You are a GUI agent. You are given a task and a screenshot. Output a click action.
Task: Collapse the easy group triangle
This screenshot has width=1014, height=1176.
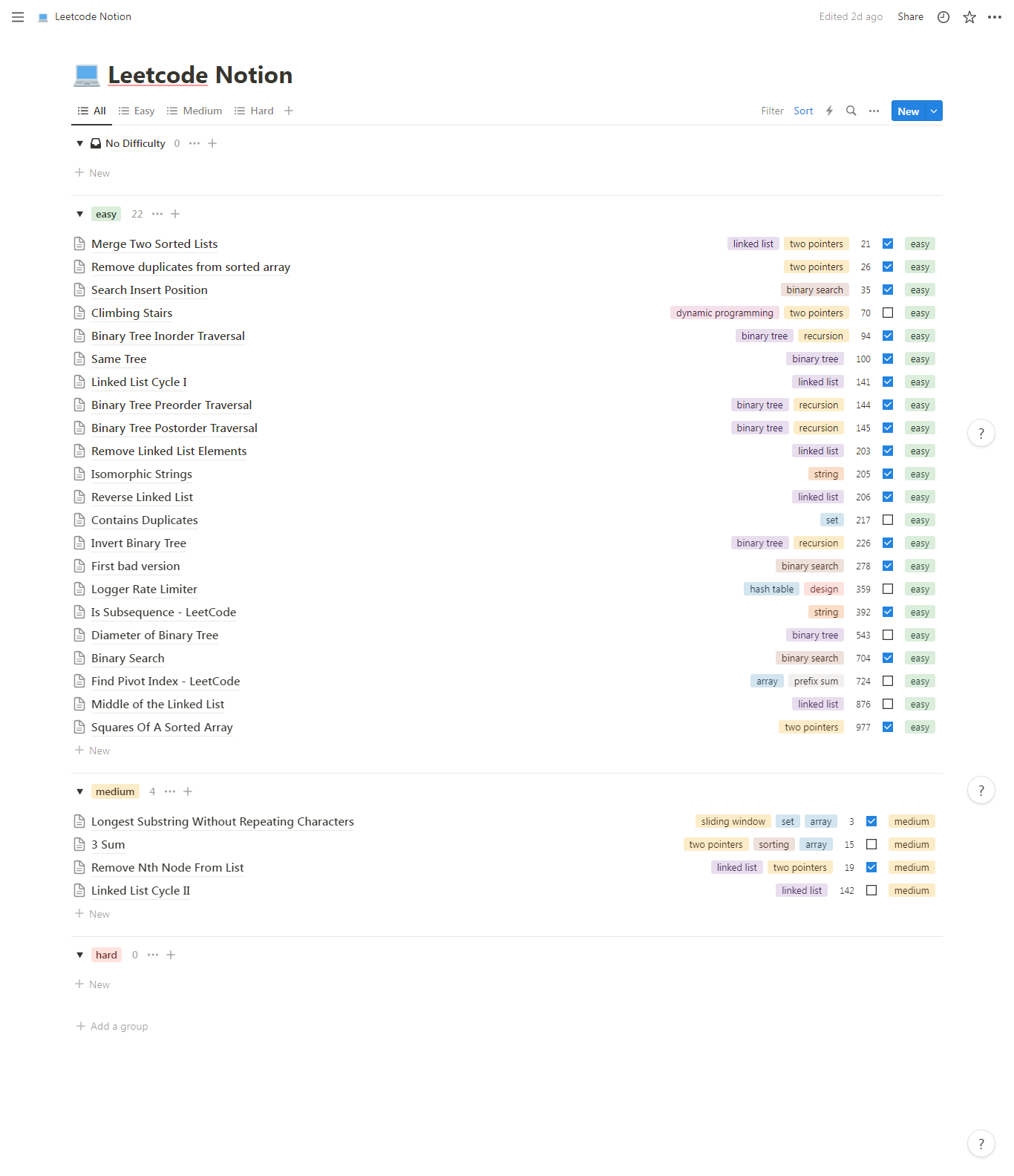tap(79, 214)
